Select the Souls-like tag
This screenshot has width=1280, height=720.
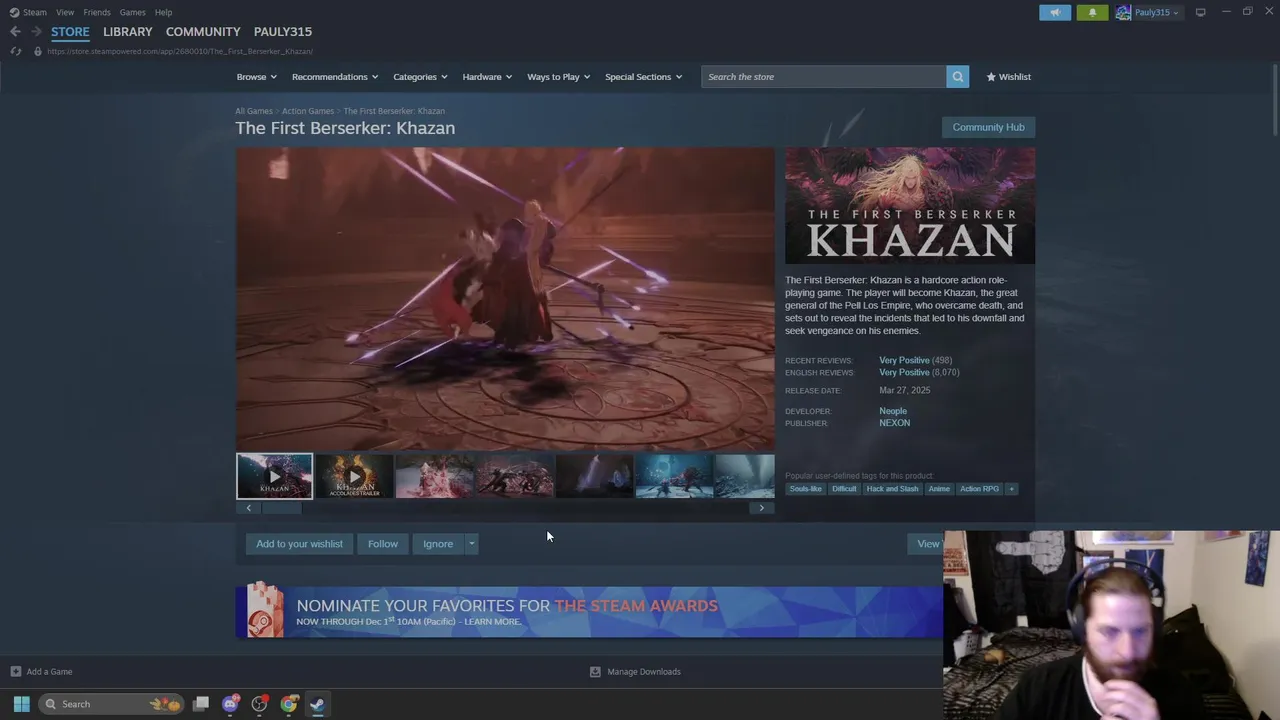(x=805, y=489)
